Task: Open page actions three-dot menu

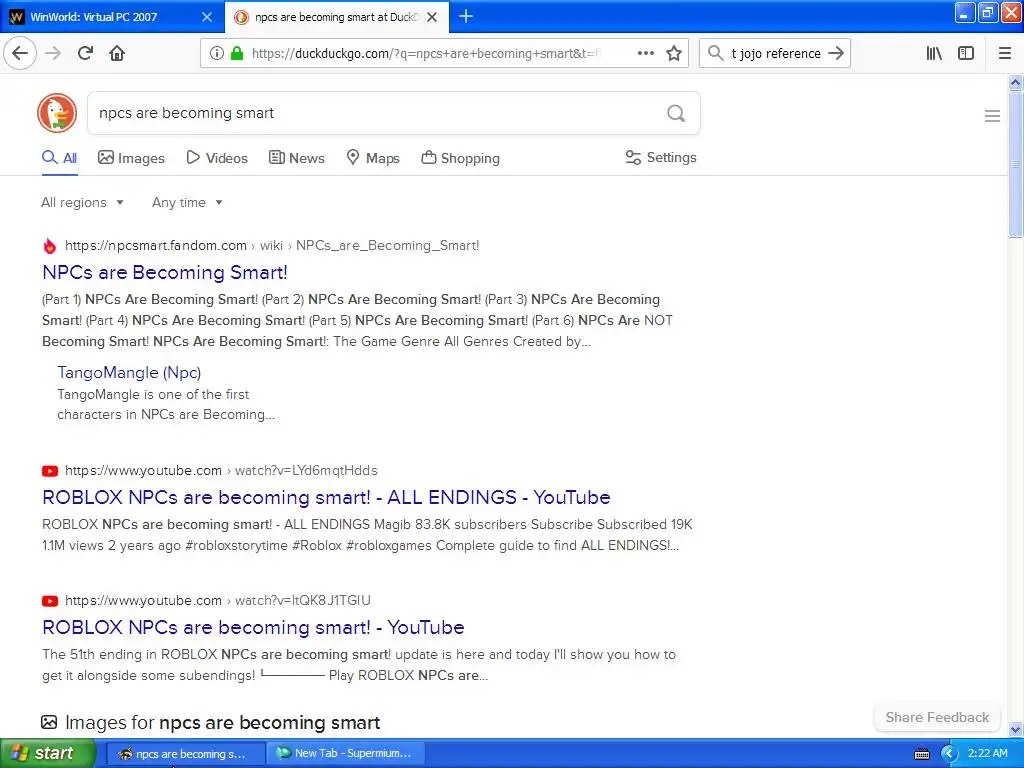Action: 645,53
